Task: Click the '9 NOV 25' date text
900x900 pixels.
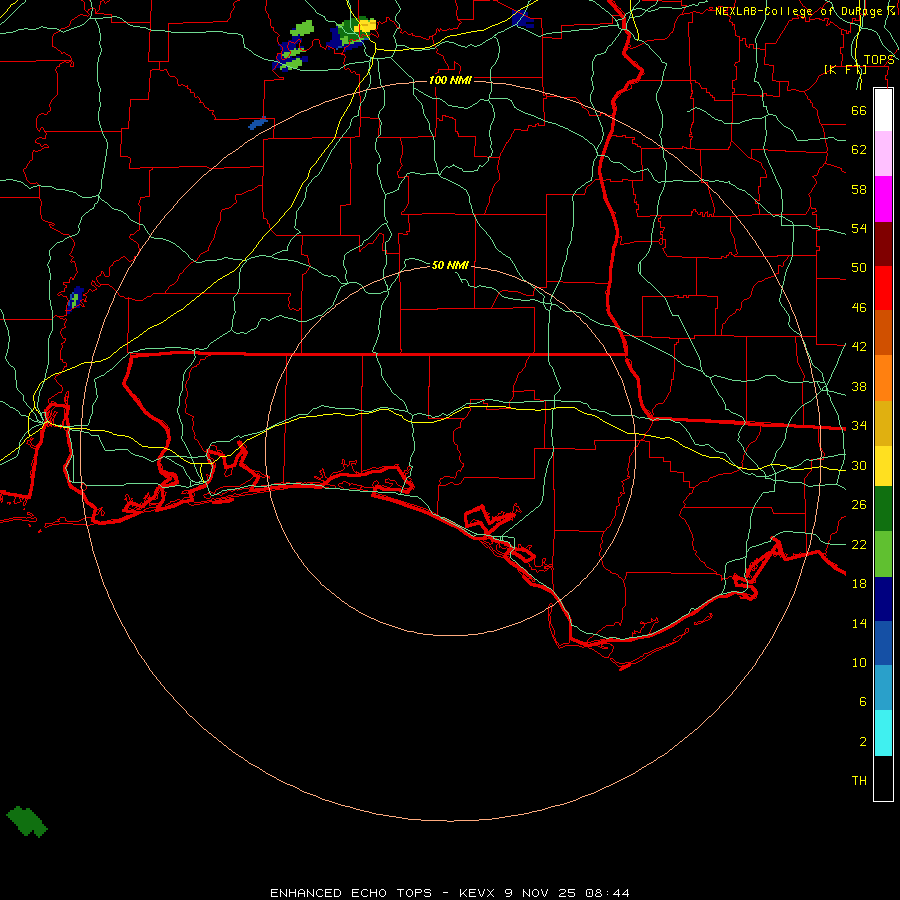Action: [540, 893]
